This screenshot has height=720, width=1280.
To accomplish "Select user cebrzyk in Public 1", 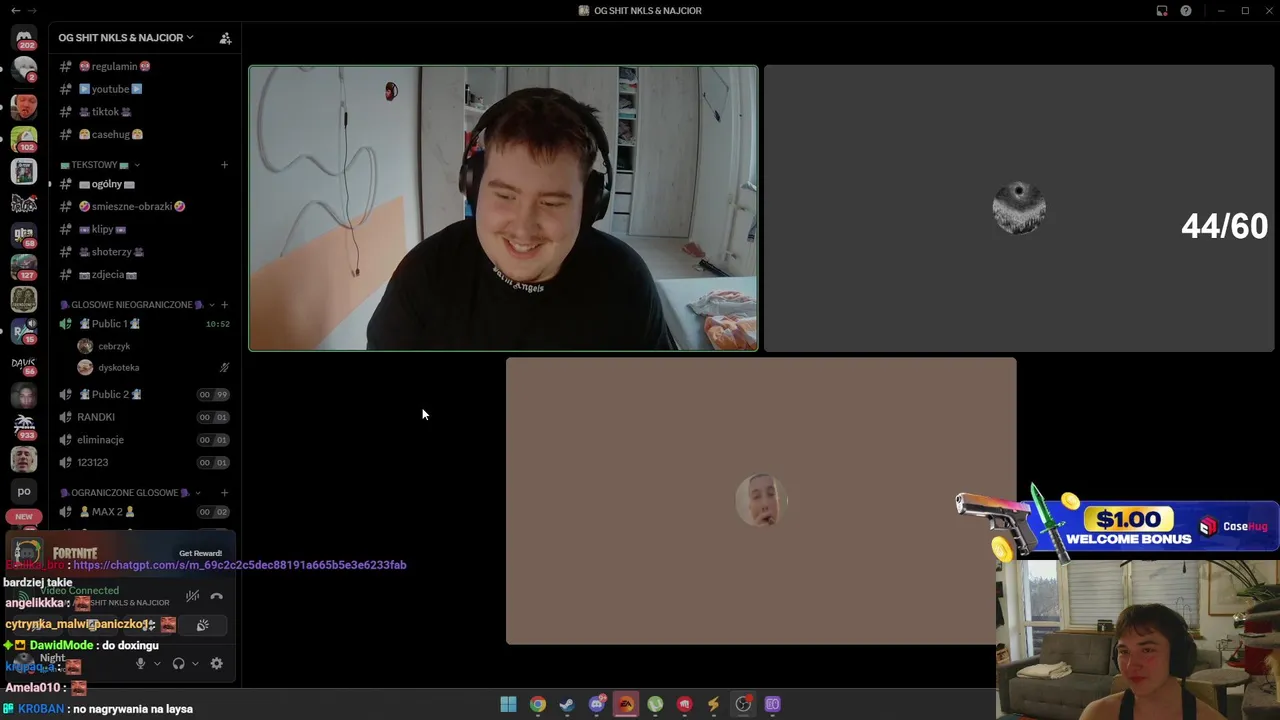I will (153, 346).
